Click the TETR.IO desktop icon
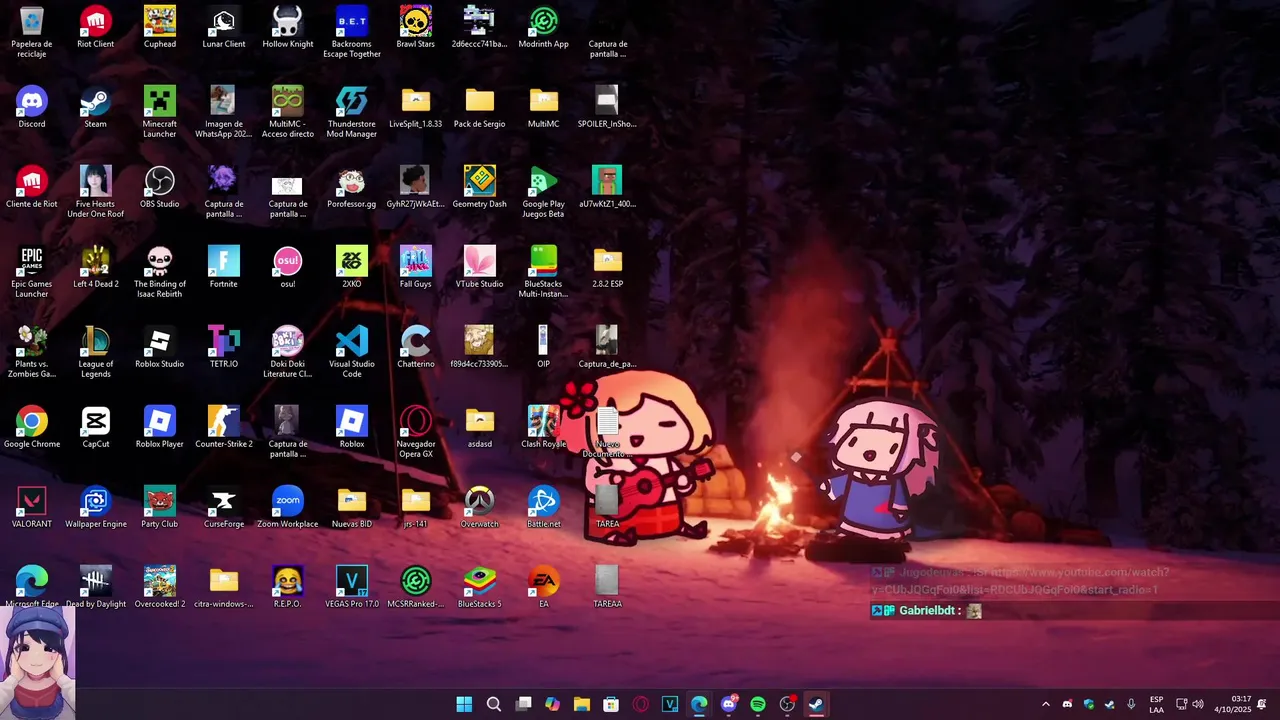Viewport: 1280px width, 720px height. pyautogui.click(x=224, y=347)
